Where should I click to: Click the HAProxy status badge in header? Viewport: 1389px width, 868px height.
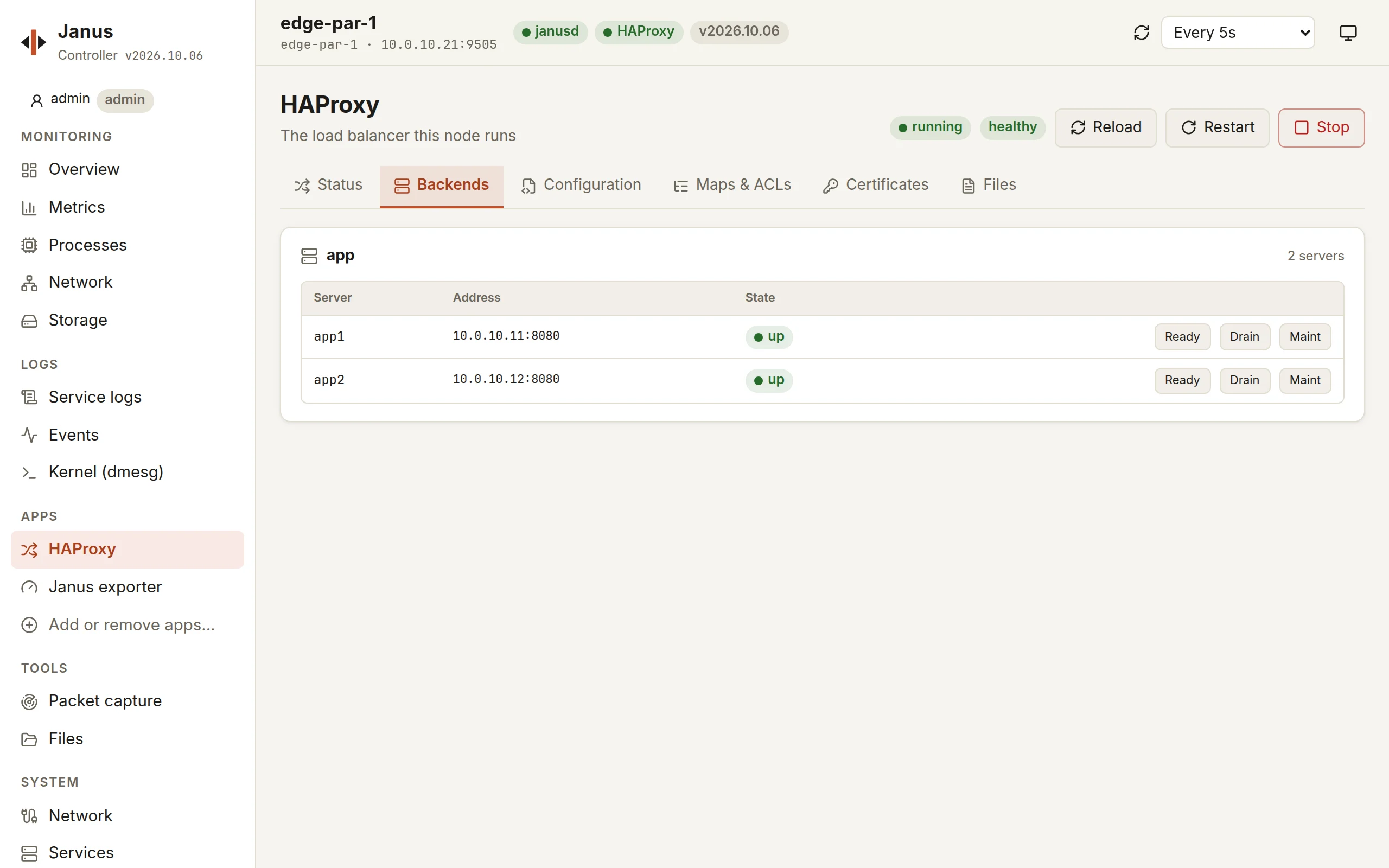click(x=639, y=31)
